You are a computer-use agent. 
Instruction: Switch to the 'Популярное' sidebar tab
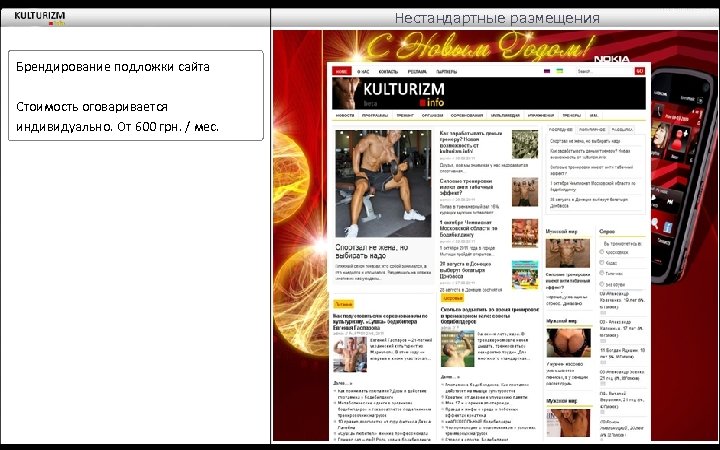pyautogui.click(x=592, y=129)
